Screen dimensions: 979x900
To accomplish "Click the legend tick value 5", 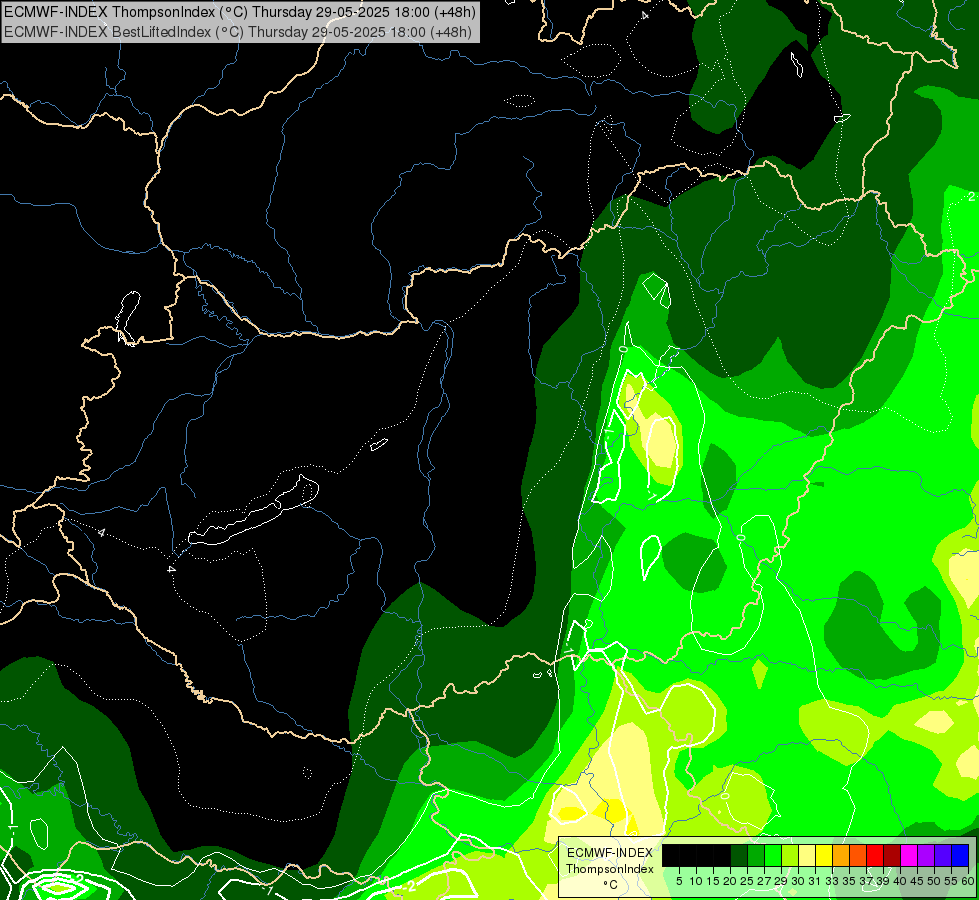I will click(x=679, y=881).
